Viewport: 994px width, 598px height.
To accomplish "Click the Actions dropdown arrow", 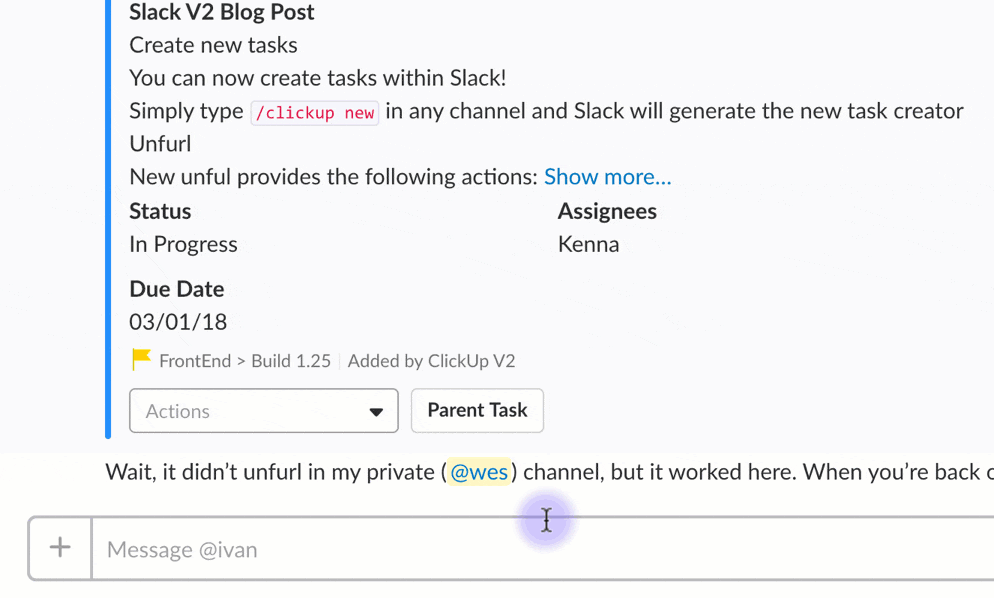I will pyautogui.click(x=376, y=412).
